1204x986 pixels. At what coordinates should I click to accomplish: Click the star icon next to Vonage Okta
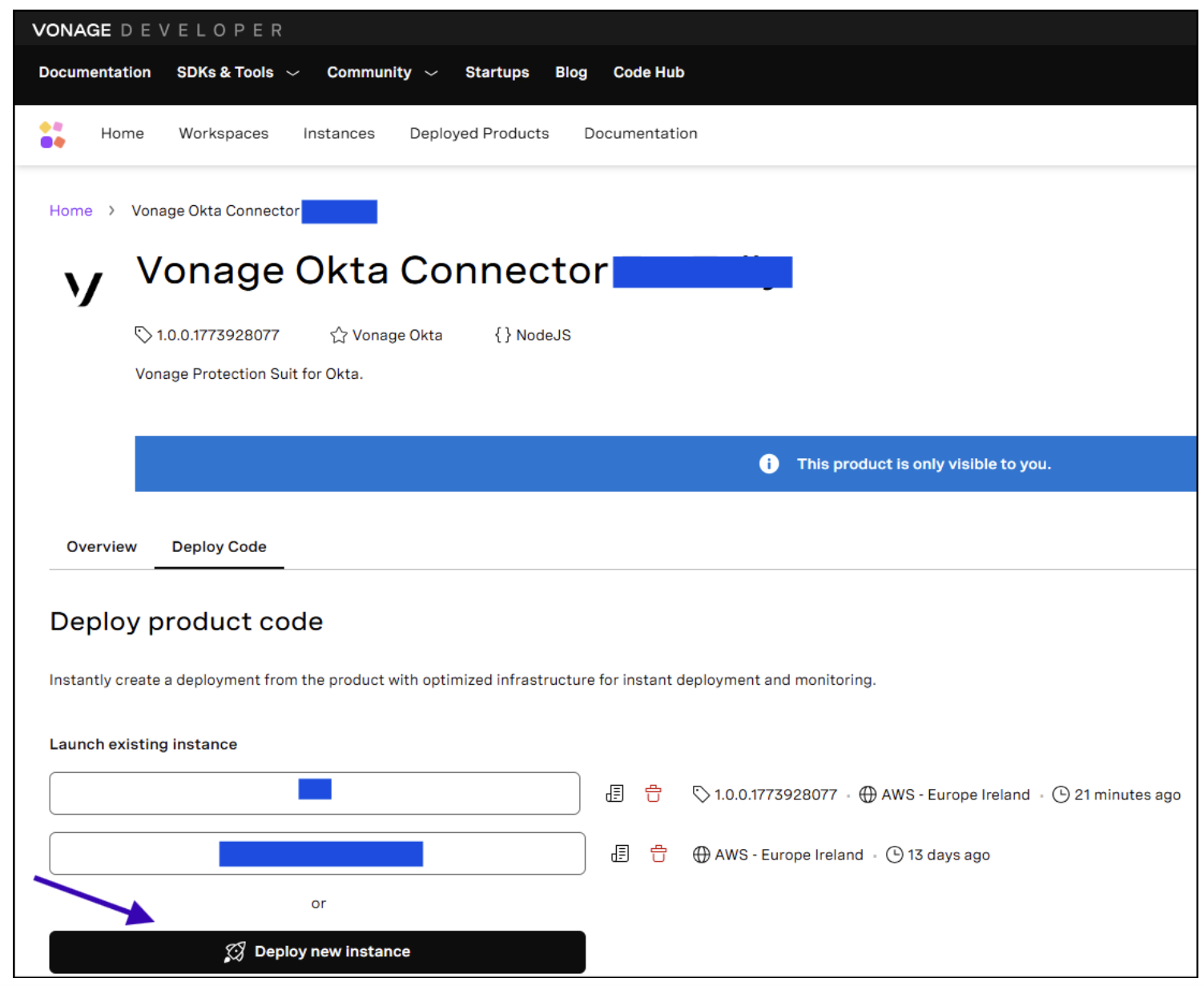pos(339,335)
